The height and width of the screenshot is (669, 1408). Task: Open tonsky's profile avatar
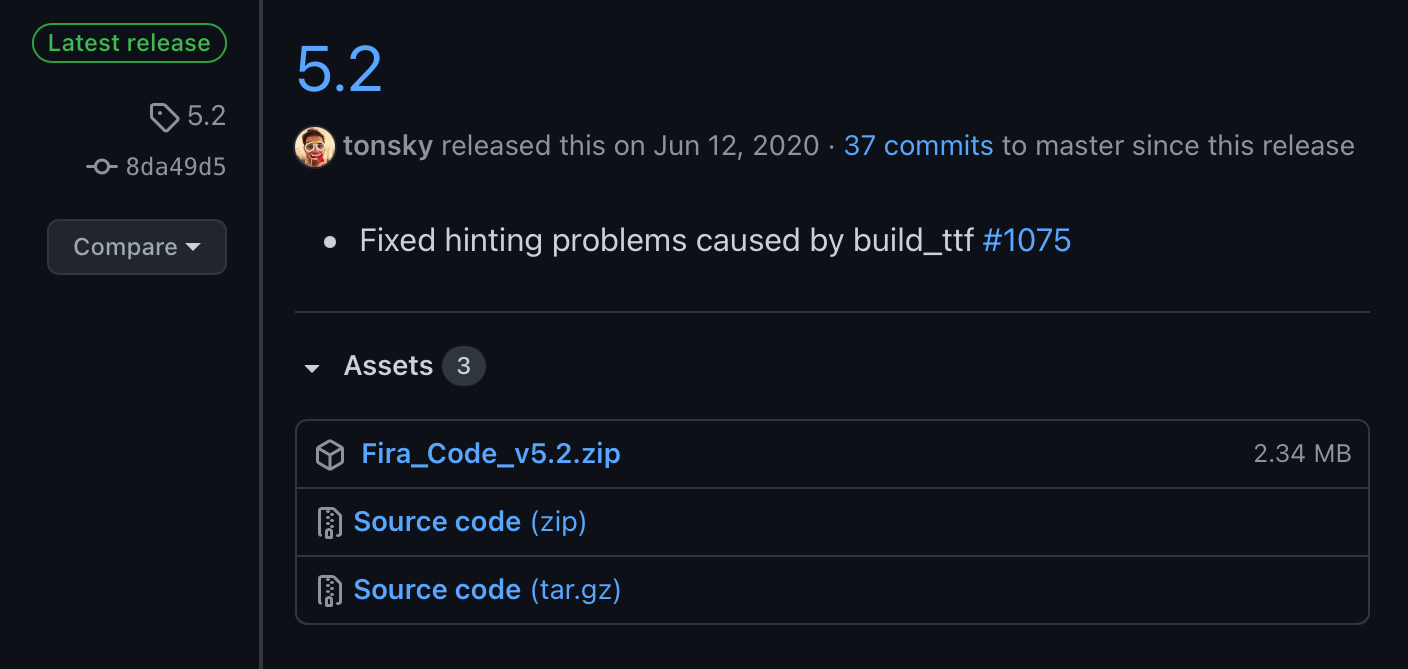(x=313, y=146)
